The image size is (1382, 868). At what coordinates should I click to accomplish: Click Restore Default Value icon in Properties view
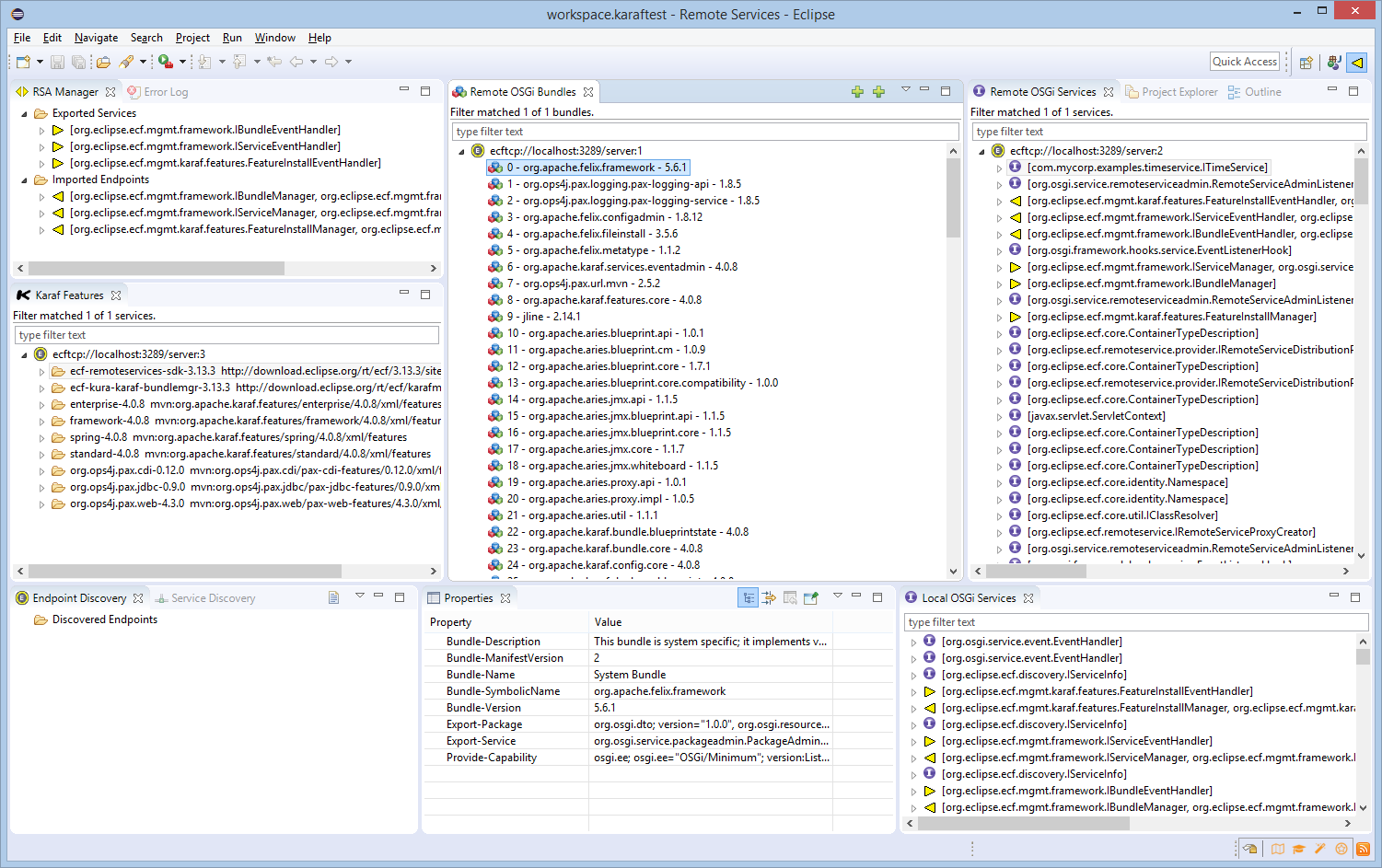(790, 598)
